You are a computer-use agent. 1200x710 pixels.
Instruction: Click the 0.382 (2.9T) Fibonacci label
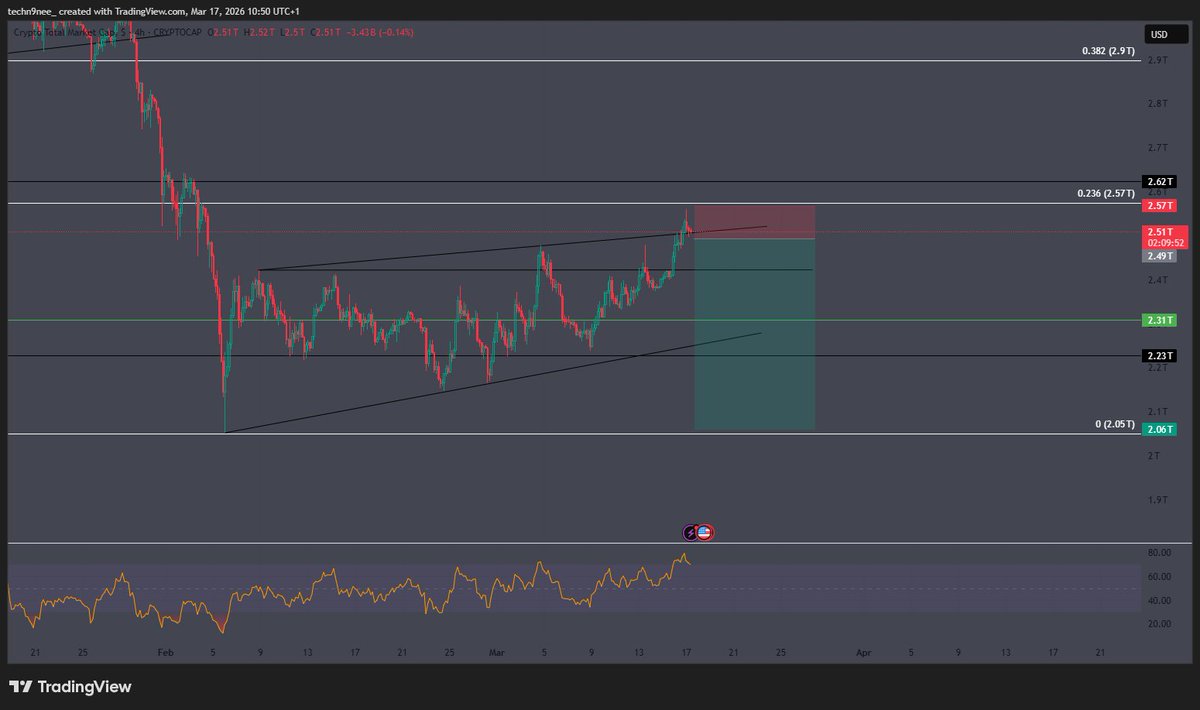(1108, 50)
